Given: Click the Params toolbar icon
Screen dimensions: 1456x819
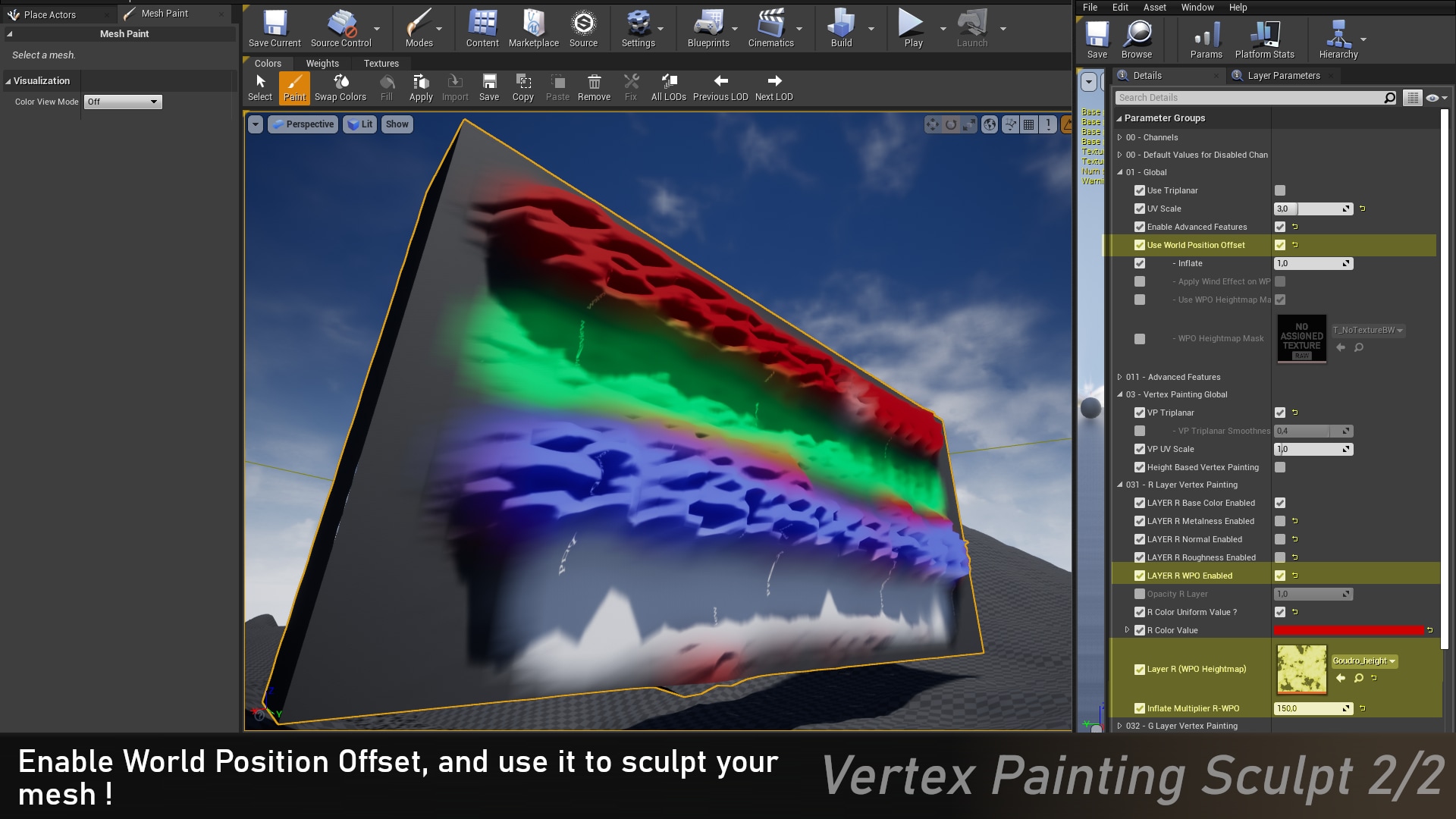Looking at the screenshot, I should coord(1206,39).
